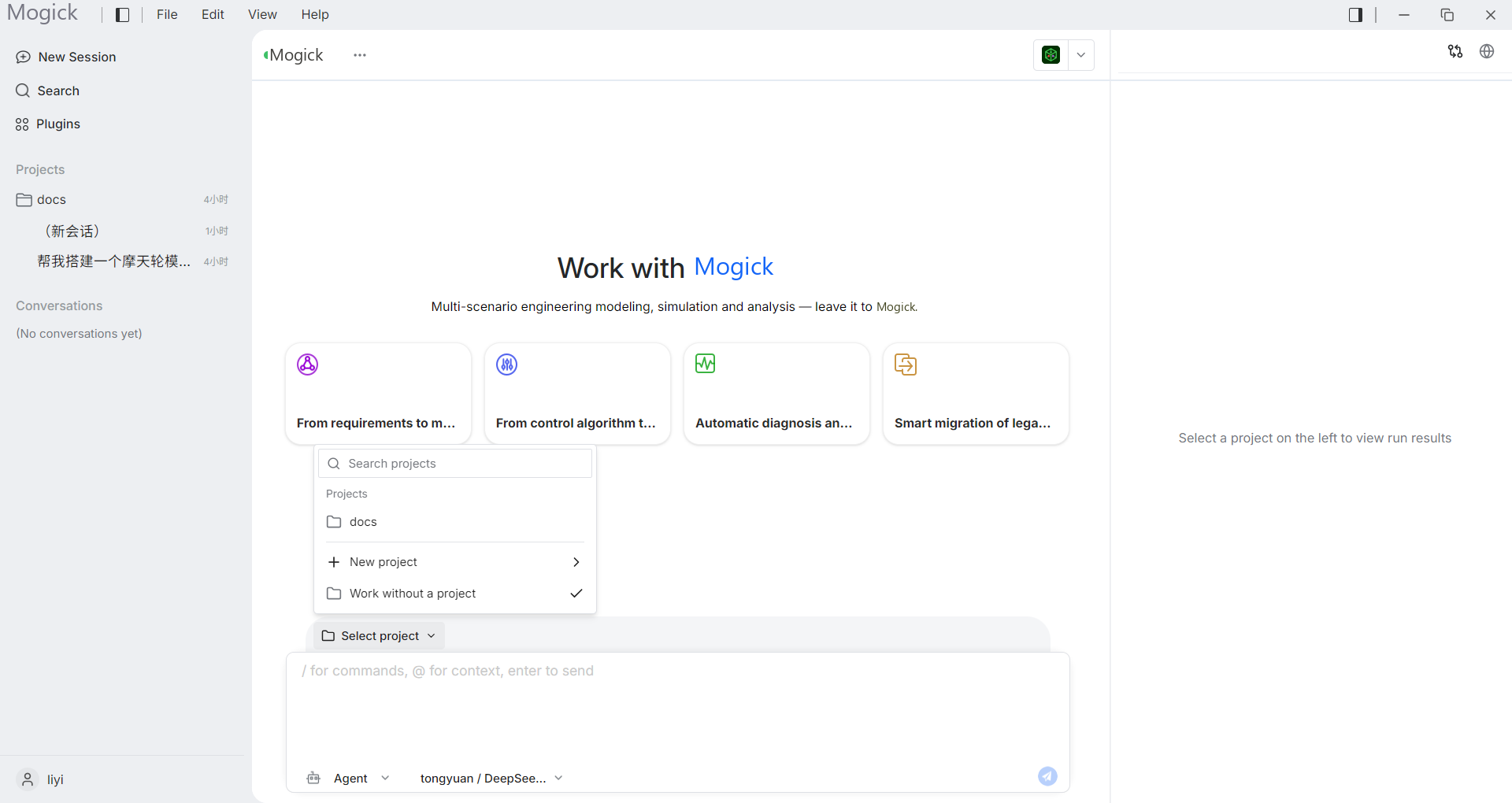
Task: Click the green cube environment icon
Action: 1051,55
